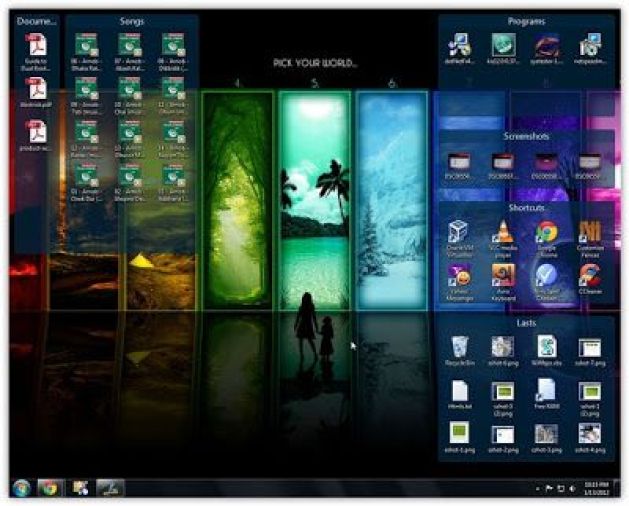The width and height of the screenshot is (629, 506).
Task: Select sshot-6.png thumbnail in Lasts
Action: (x=503, y=351)
